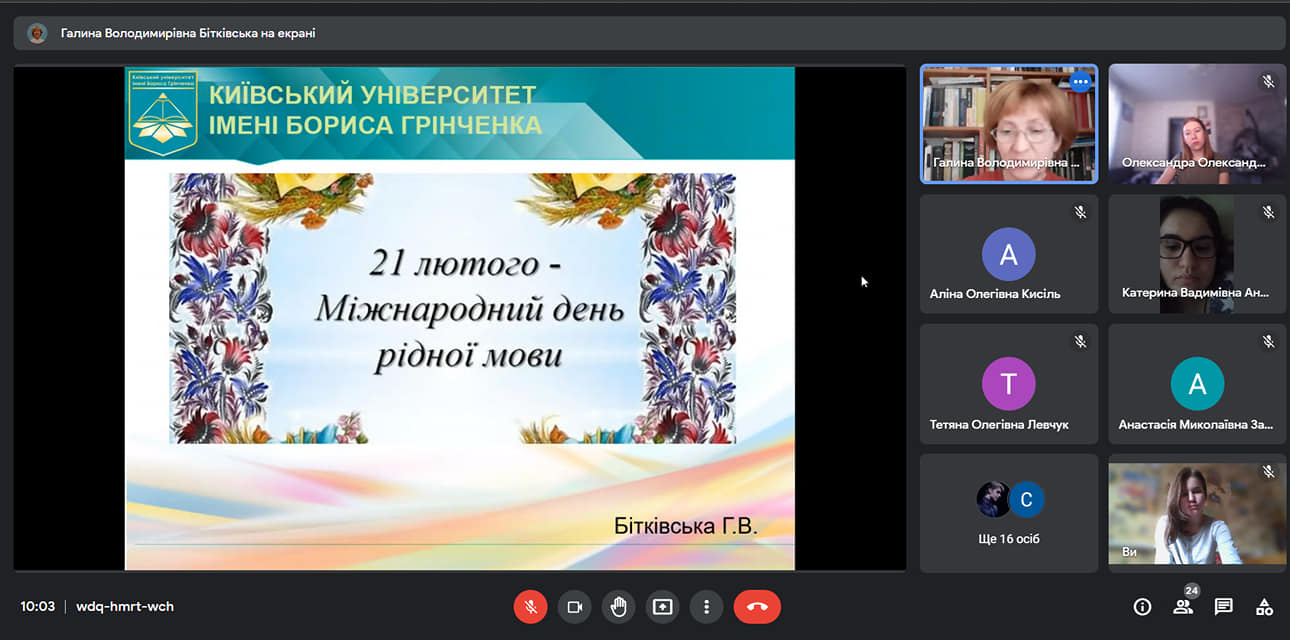
Task: Leave the call with red hang-up button
Action: pos(757,606)
